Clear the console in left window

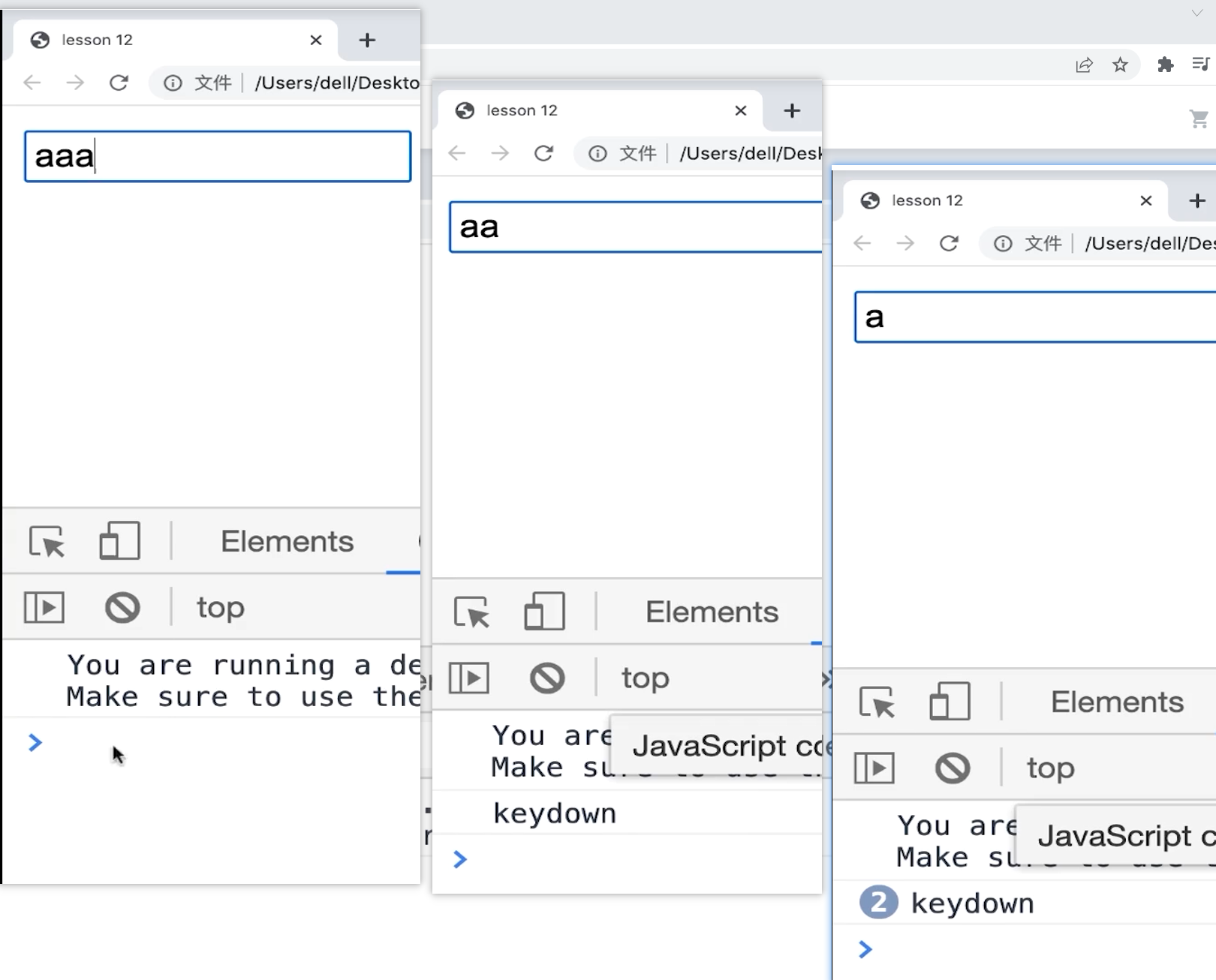tap(122, 607)
